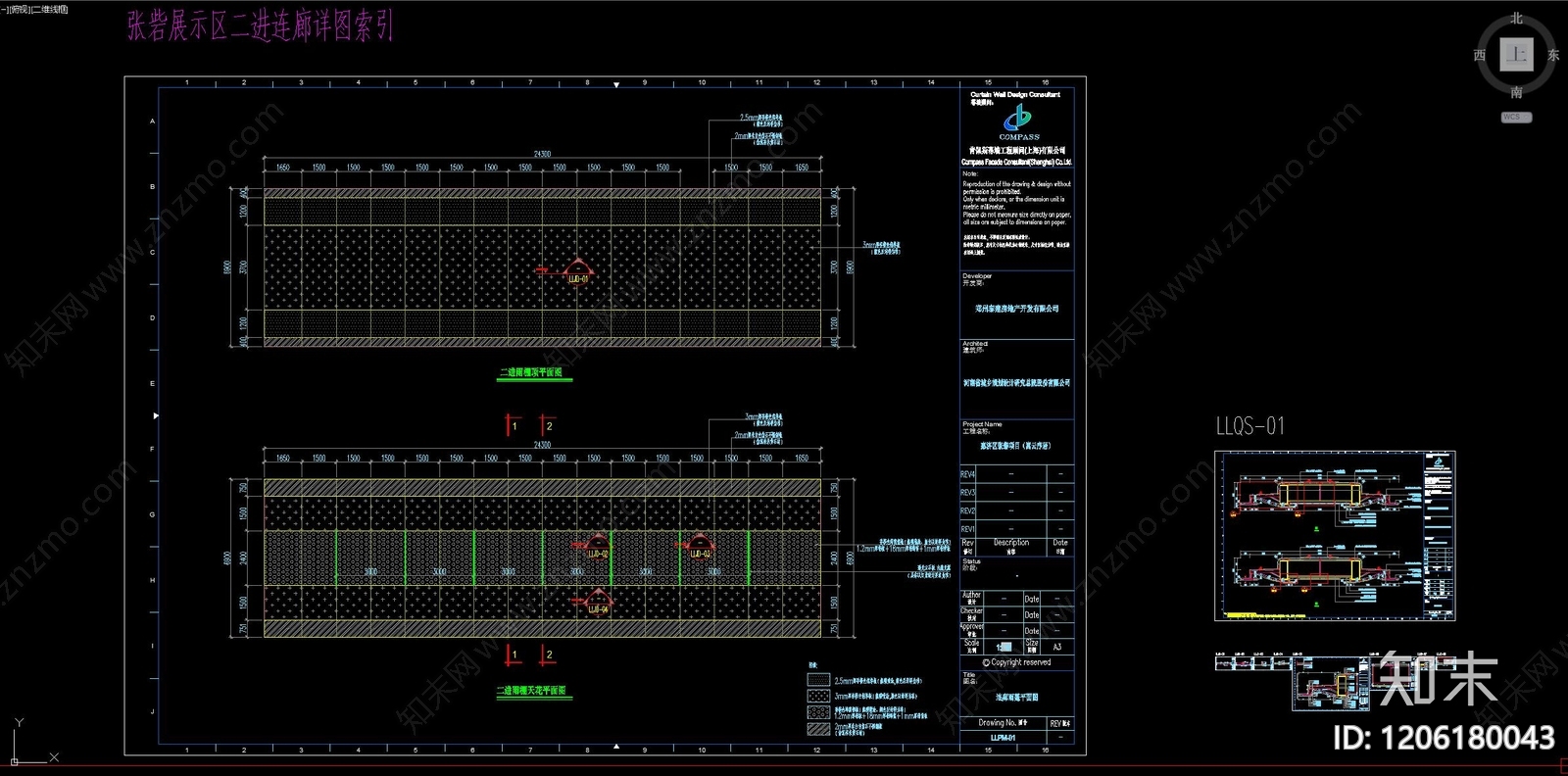Viewport: 1568px width, 776px height.
Task: Select the A3 size cell in title block
Action: pos(1057,647)
